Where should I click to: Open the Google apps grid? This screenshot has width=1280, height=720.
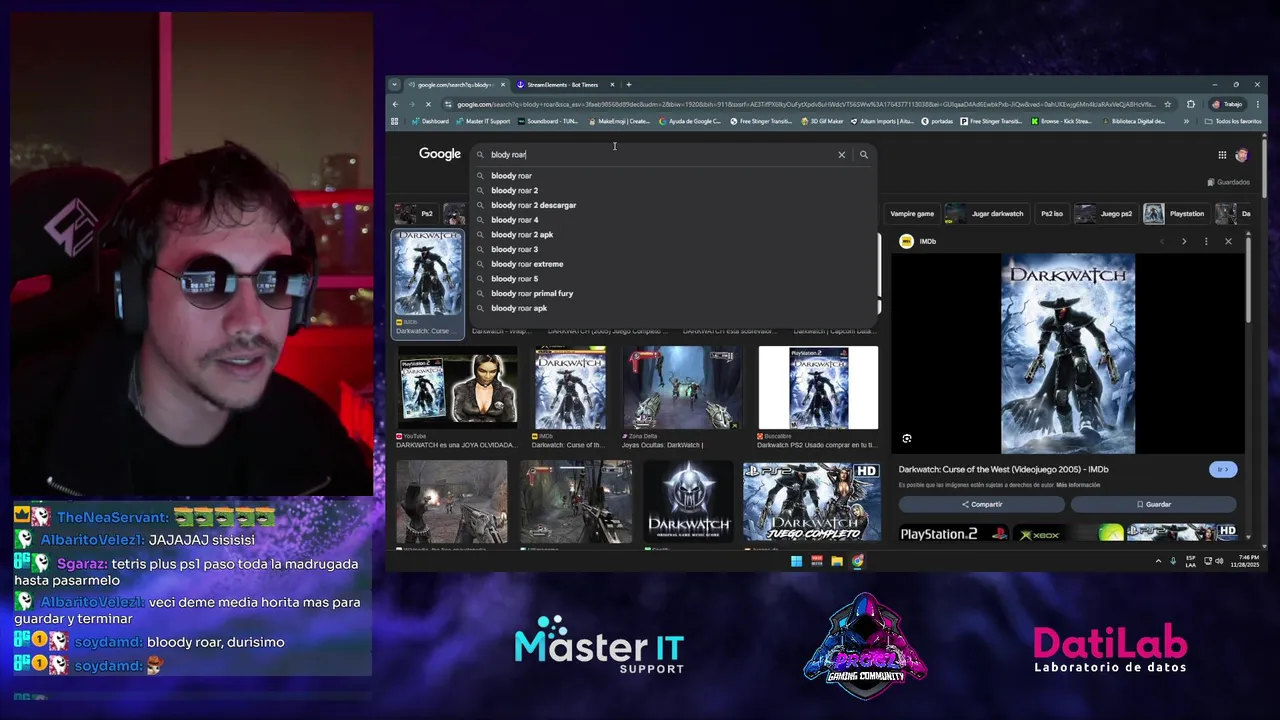click(x=1222, y=155)
